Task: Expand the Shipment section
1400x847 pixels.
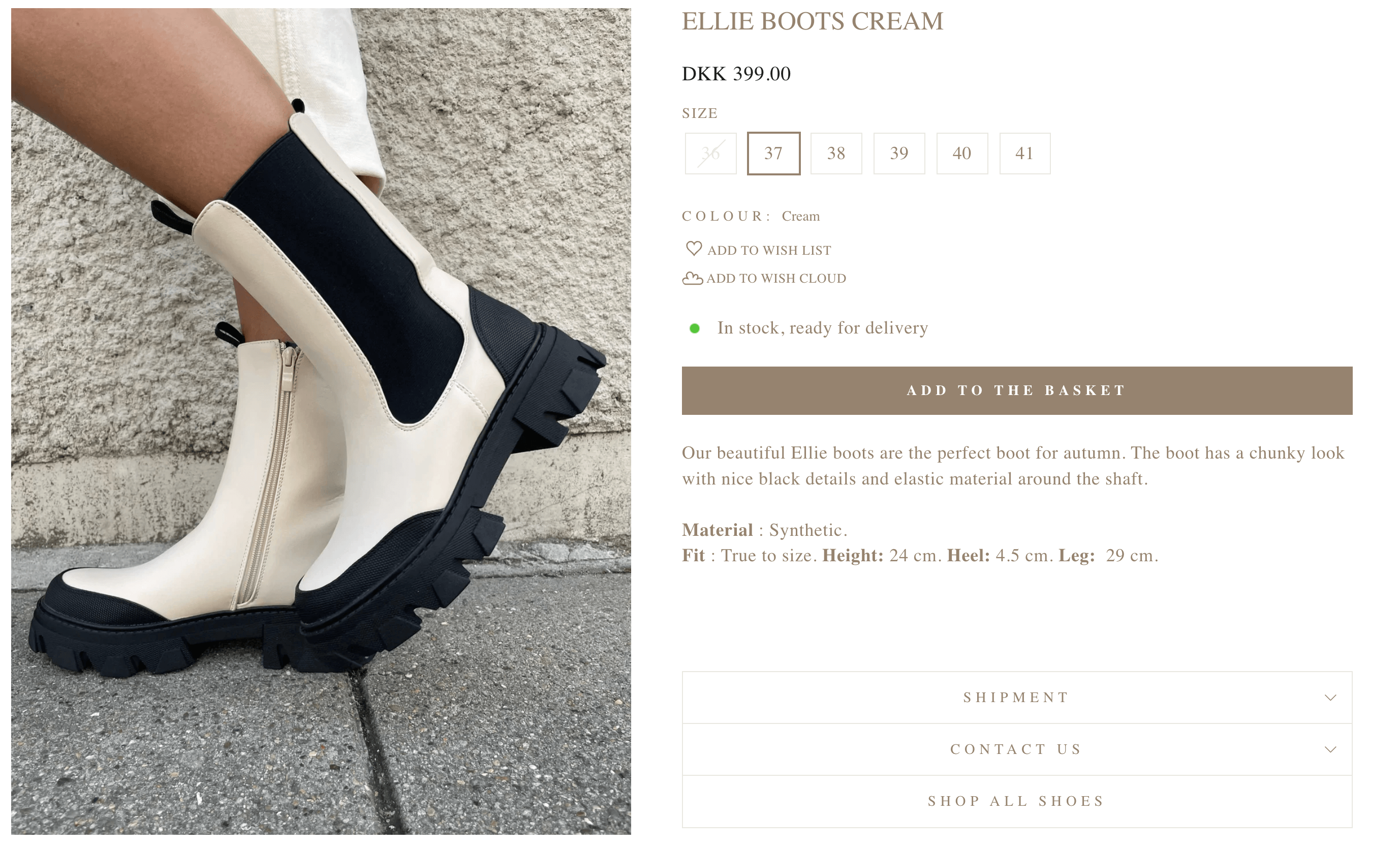Action: click(x=1017, y=698)
